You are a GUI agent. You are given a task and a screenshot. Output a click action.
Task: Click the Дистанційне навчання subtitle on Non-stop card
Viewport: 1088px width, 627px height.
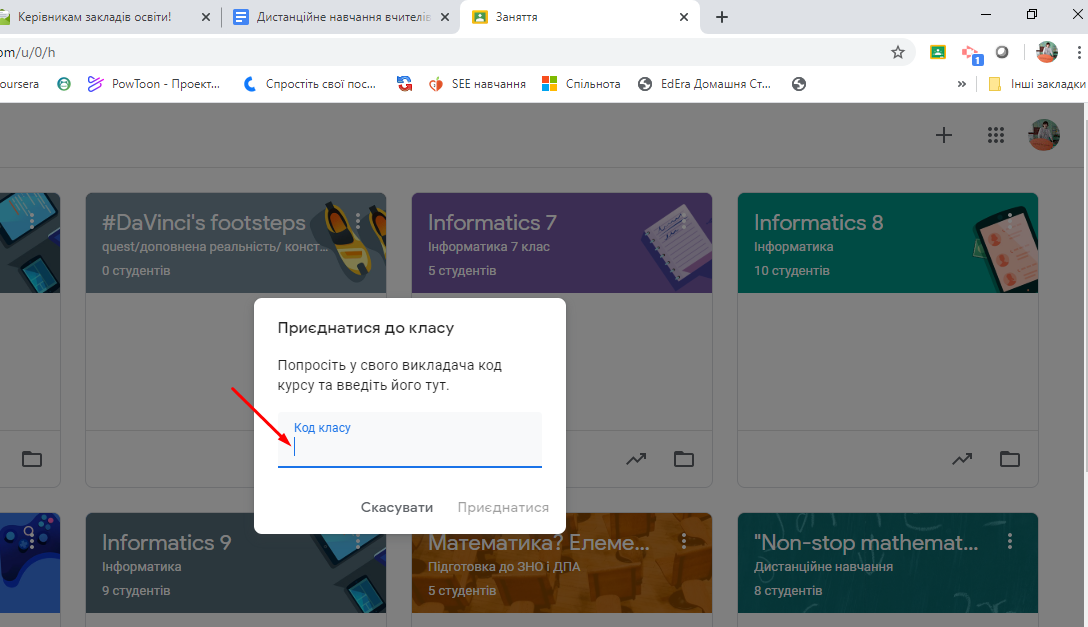click(x=824, y=567)
